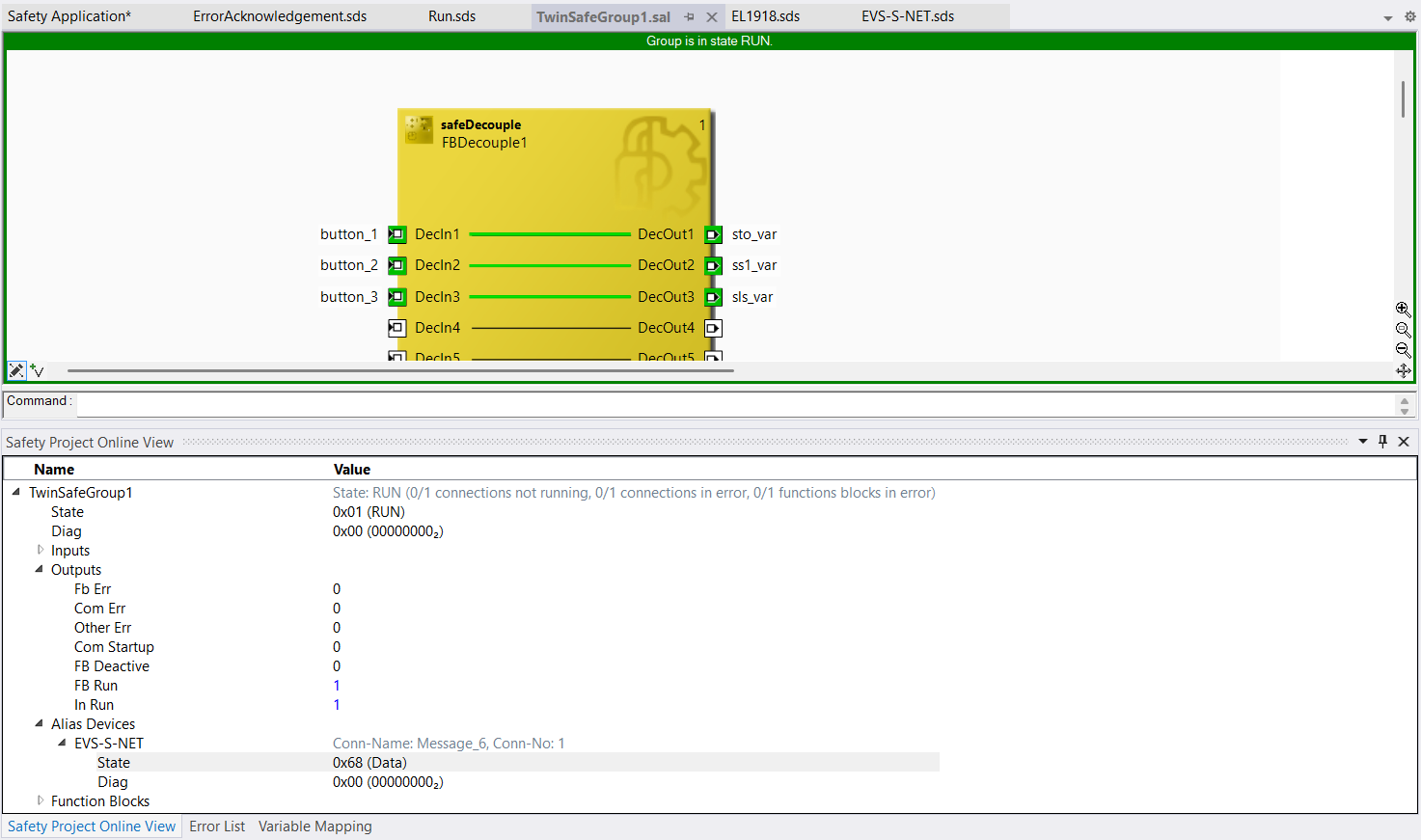This screenshot has height=840, width=1421.
Task: Select the FBDecouple1 instance name
Action: (x=484, y=143)
